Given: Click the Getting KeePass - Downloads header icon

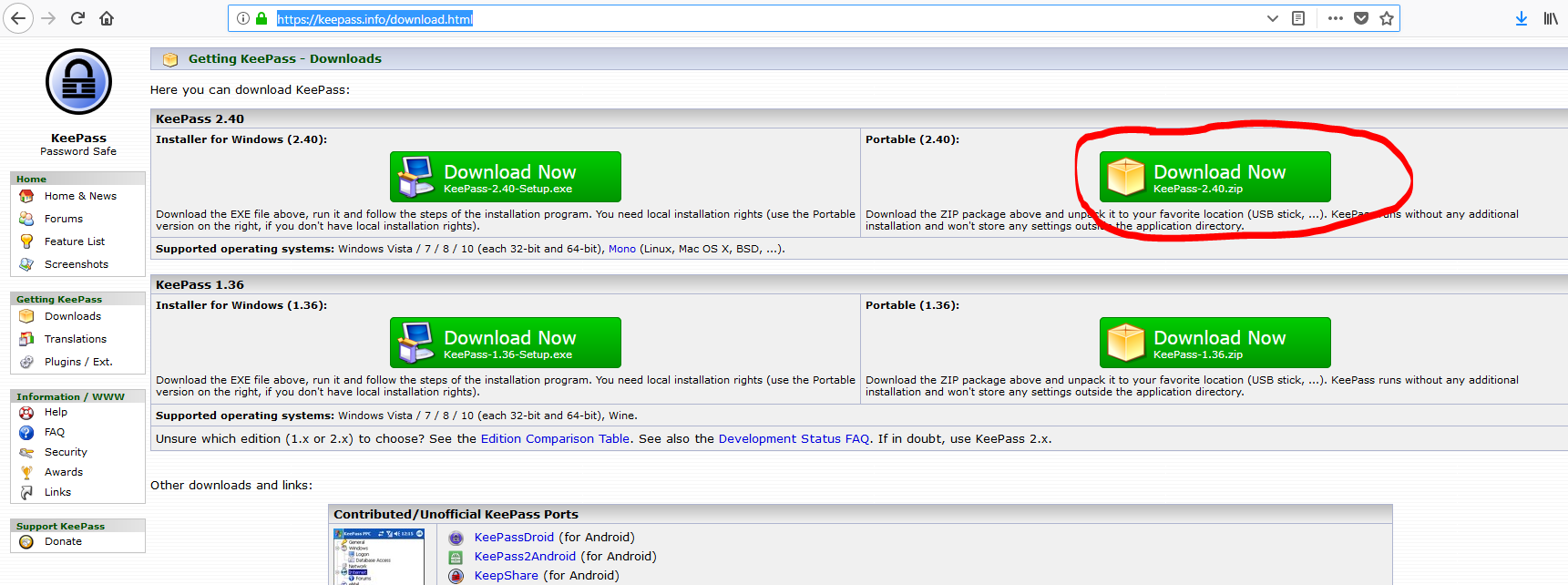Looking at the screenshot, I should pos(169,59).
